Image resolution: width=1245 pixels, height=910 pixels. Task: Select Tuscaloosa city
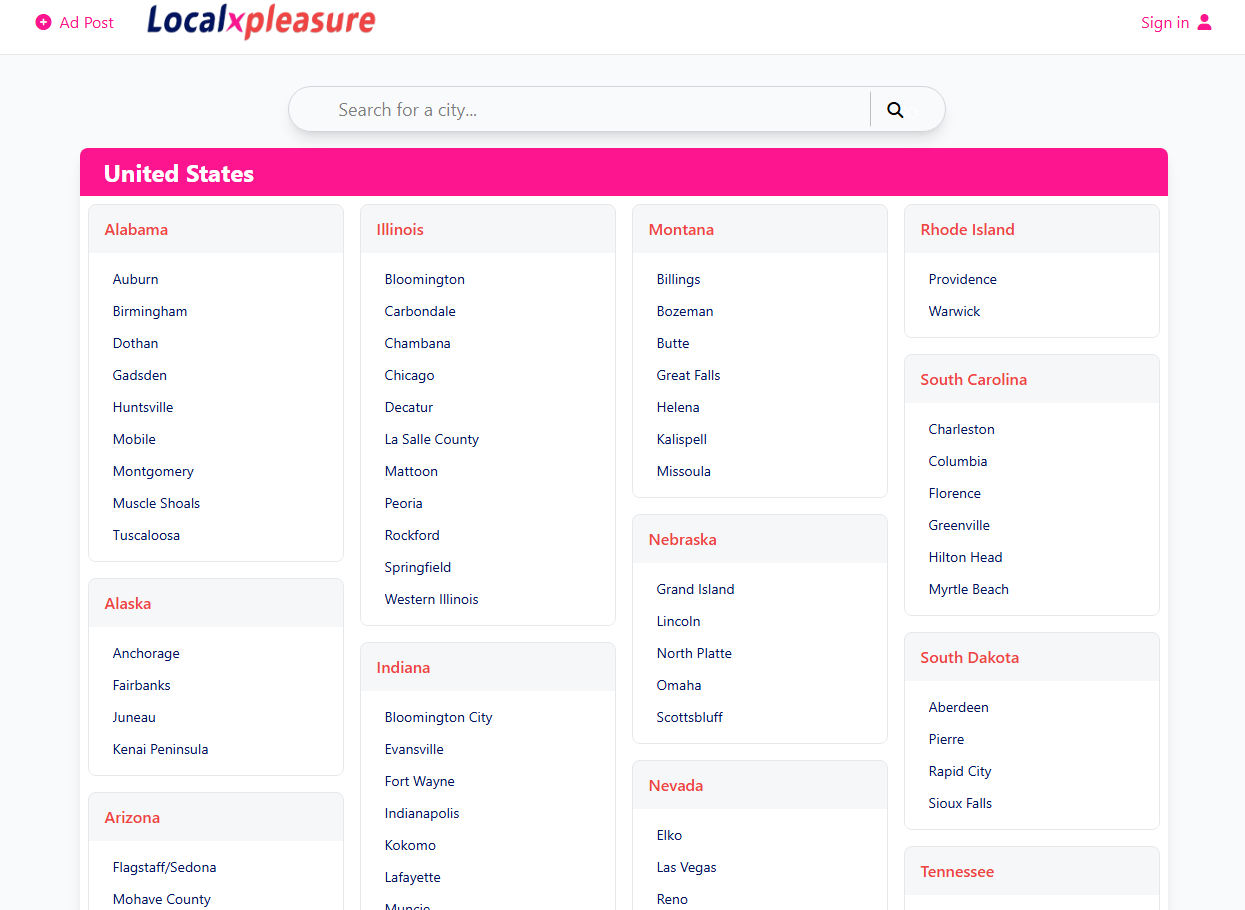coord(146,535)
